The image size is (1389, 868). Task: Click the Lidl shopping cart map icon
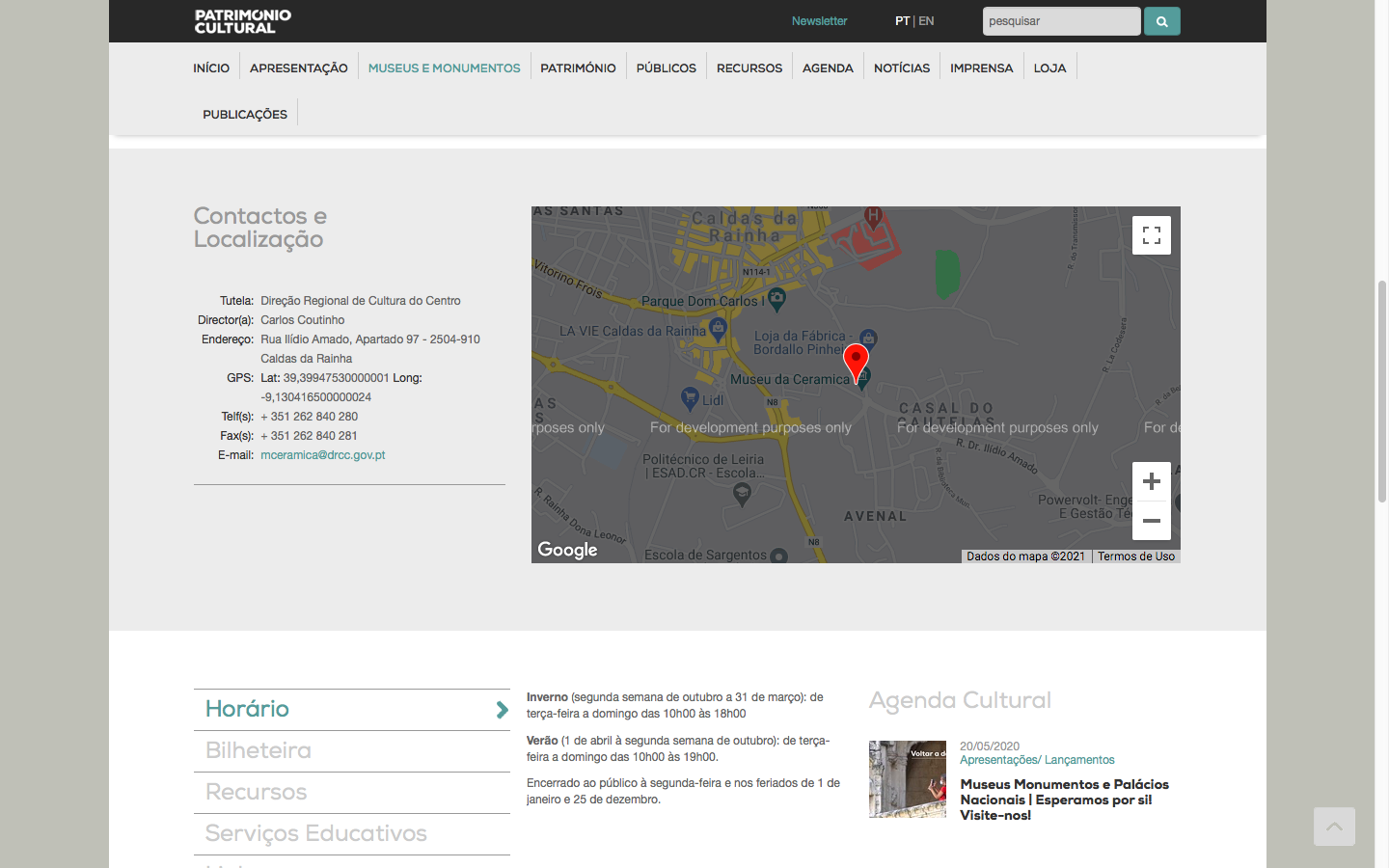click(x=690, y=396)
